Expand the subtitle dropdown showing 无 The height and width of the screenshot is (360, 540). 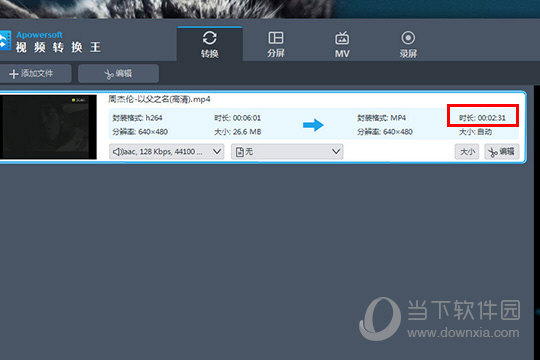[287, 152]
